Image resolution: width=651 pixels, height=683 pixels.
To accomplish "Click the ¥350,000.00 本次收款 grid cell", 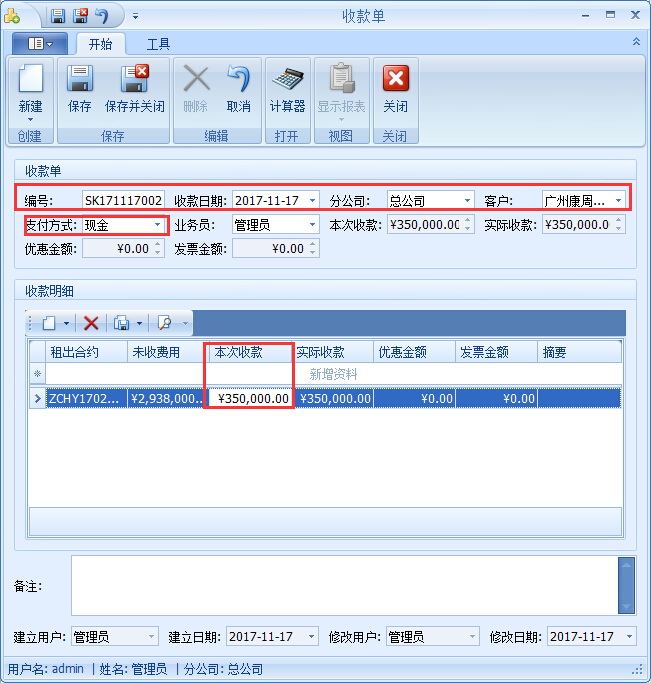I will pos(249,399).
